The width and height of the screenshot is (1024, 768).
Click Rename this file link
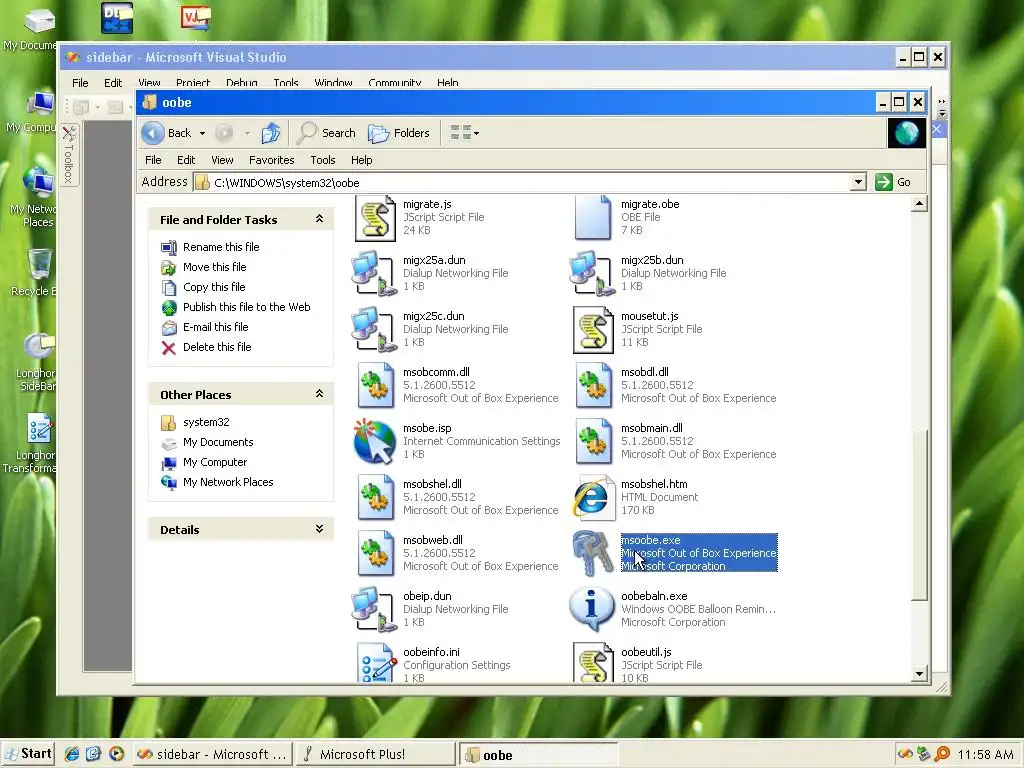(x=221, y=247)
